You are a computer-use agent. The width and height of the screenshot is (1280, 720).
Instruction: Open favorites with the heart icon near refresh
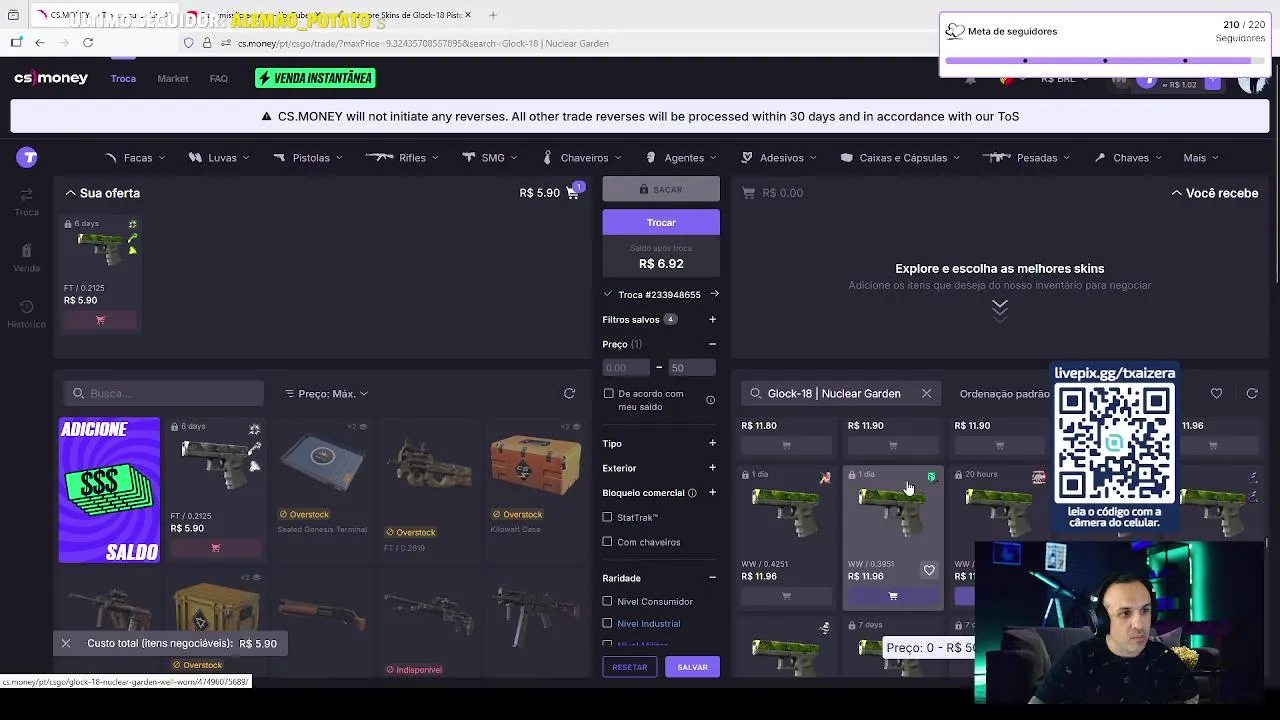pyautogui.click(x=1216, y=394)
